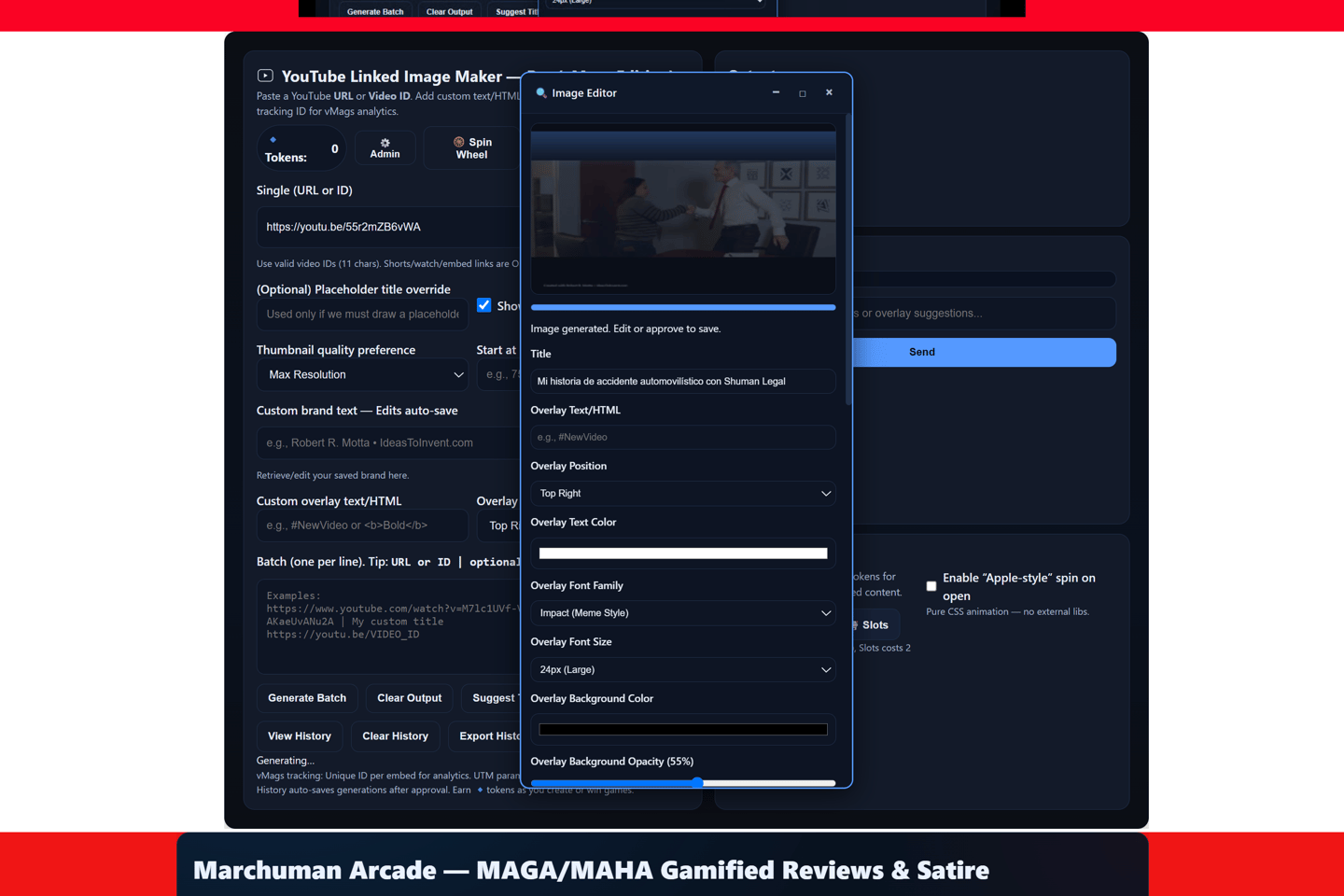The height and width of the screenshot is (896, 1344).
Task: Open the Overlay Font Size dropdown
Action: click(x=683, y=669)
